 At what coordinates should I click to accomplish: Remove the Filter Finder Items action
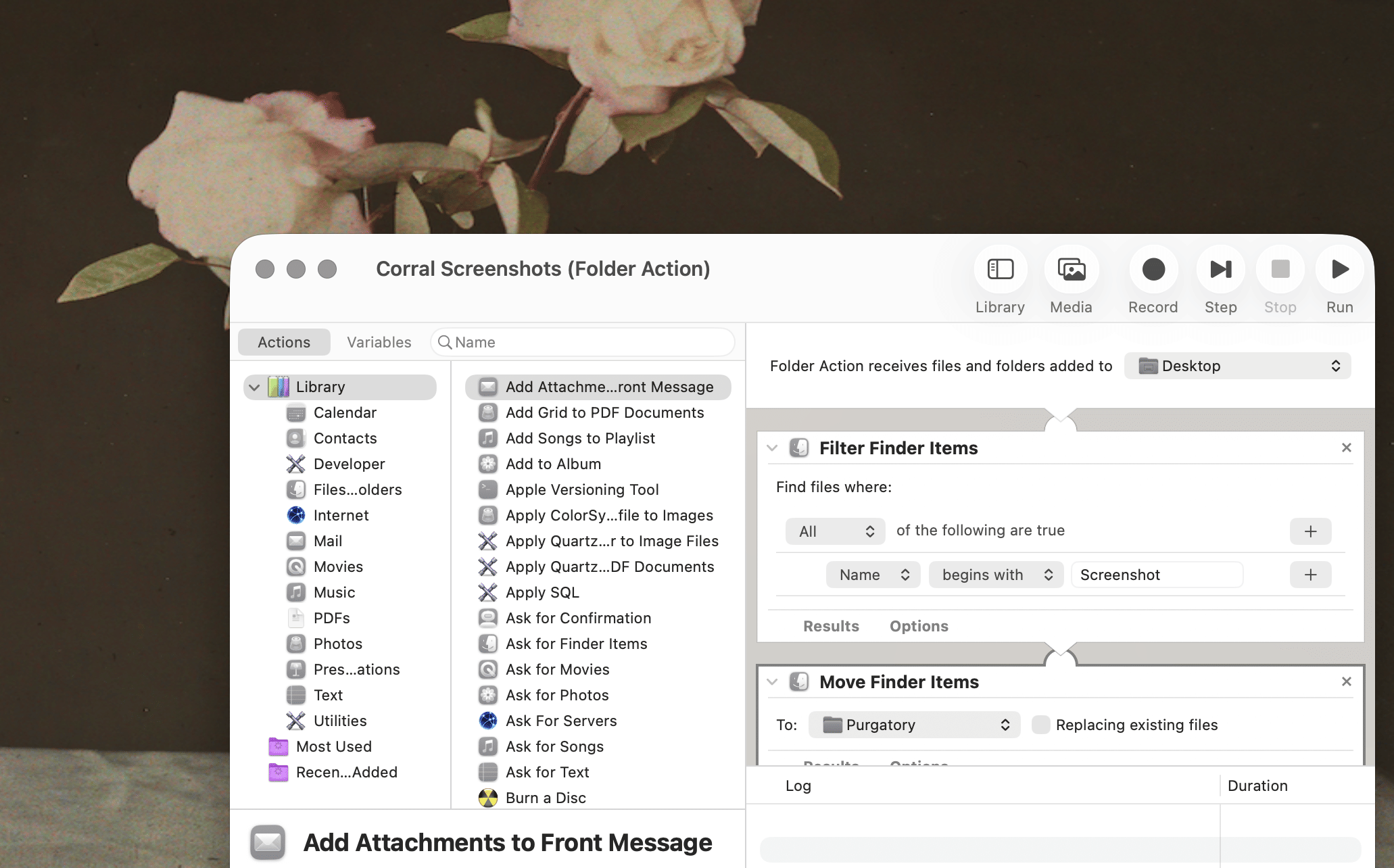1346,448
